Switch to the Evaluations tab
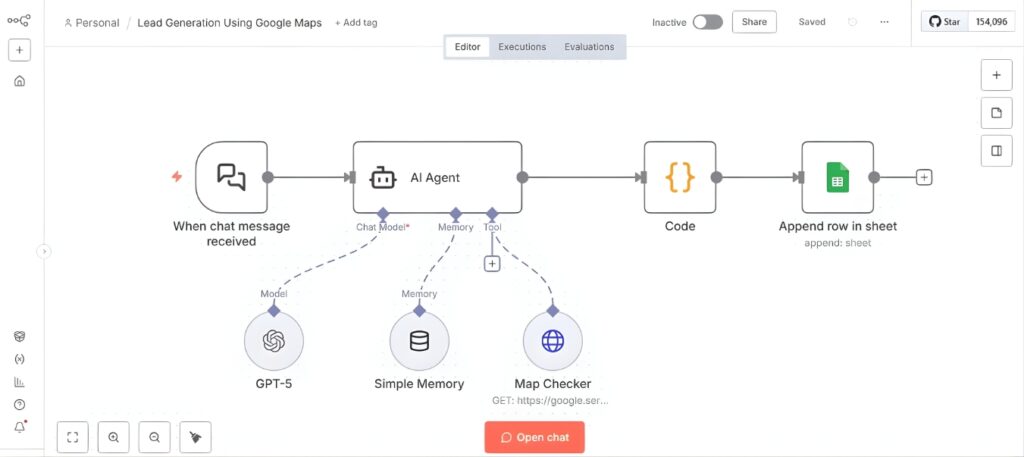 point(589,47)
